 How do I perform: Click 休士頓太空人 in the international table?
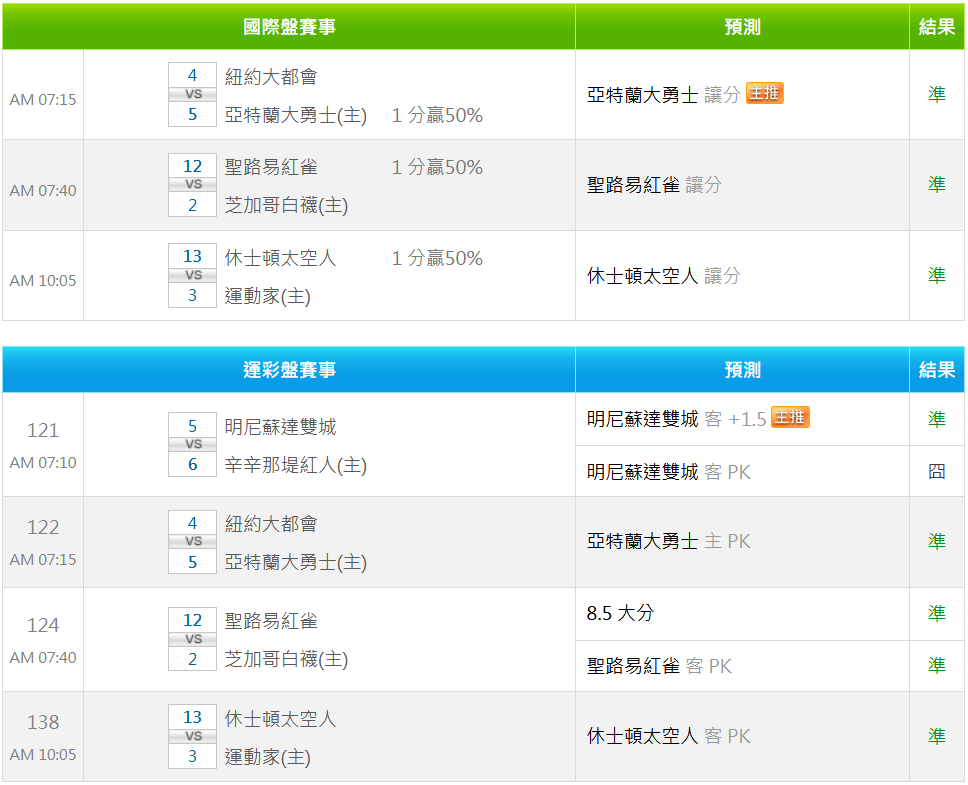[280, 257]
